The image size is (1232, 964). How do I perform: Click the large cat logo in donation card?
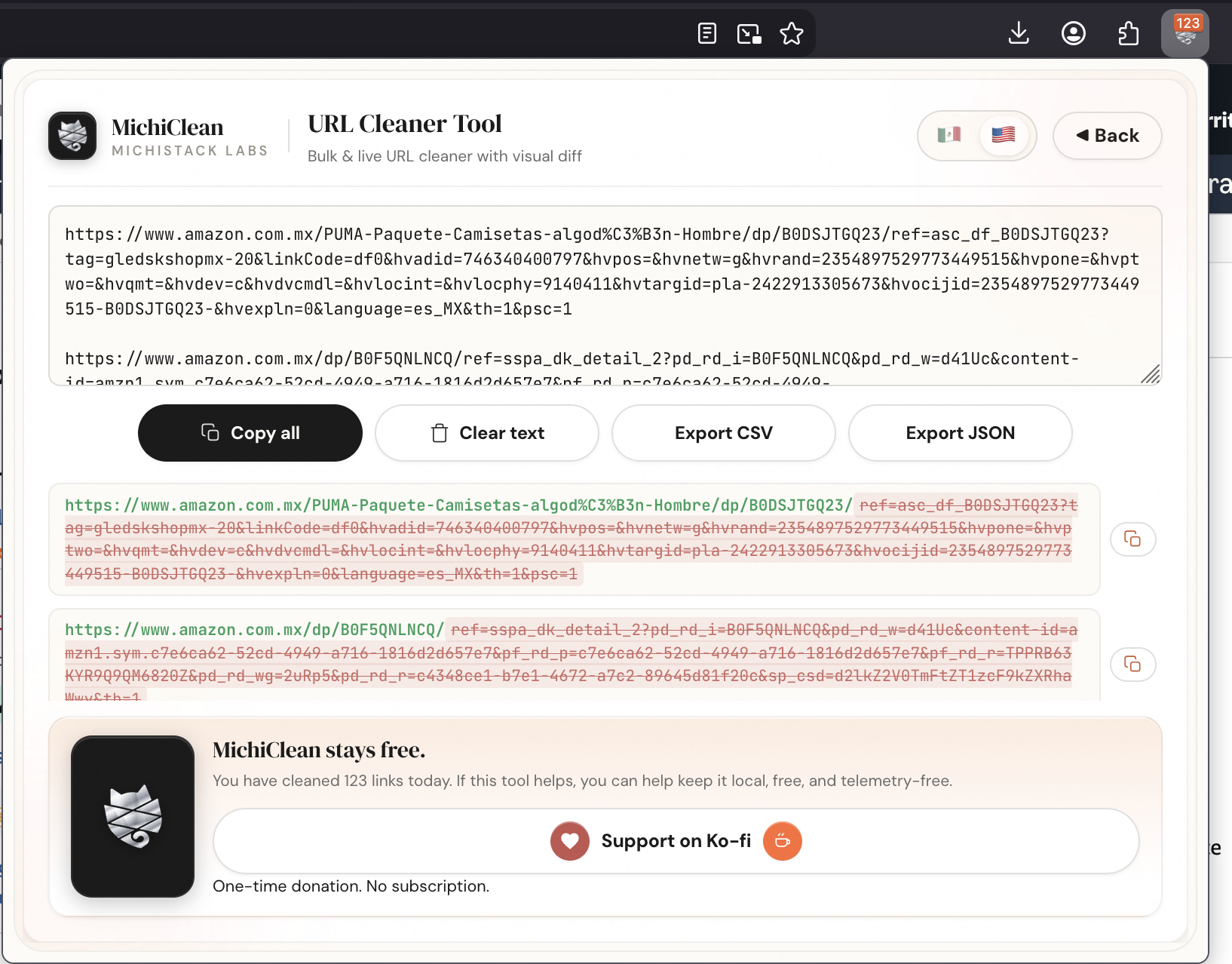[133, 816]
